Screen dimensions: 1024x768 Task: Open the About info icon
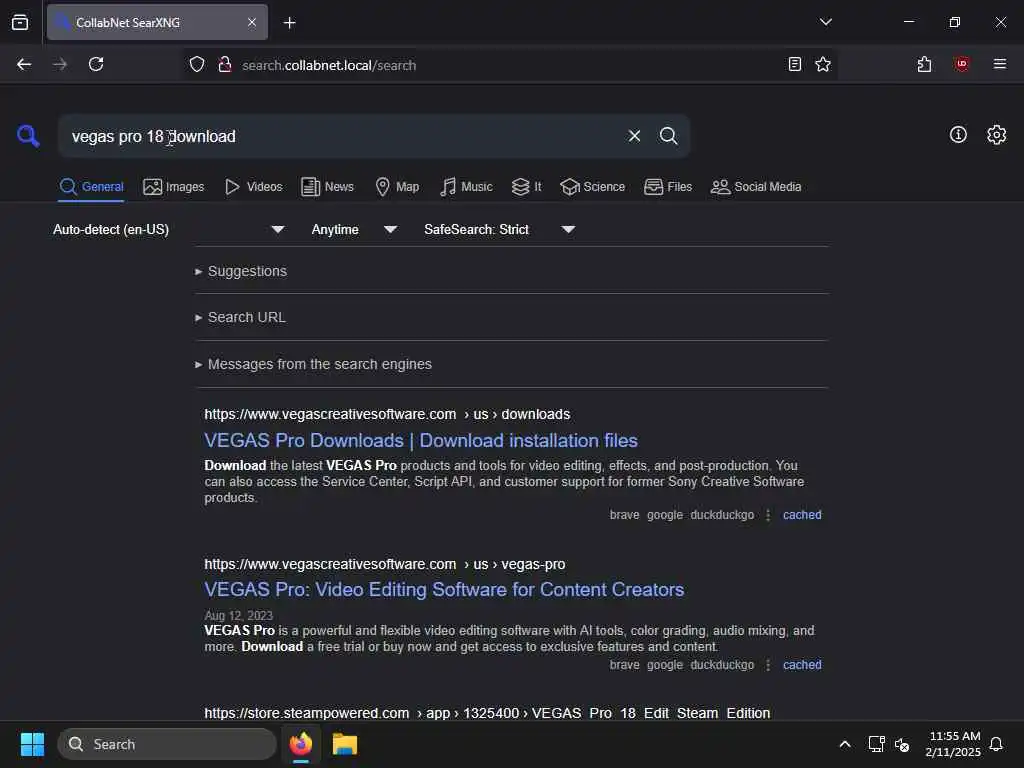pyautogui.click(x=958, y=135)
